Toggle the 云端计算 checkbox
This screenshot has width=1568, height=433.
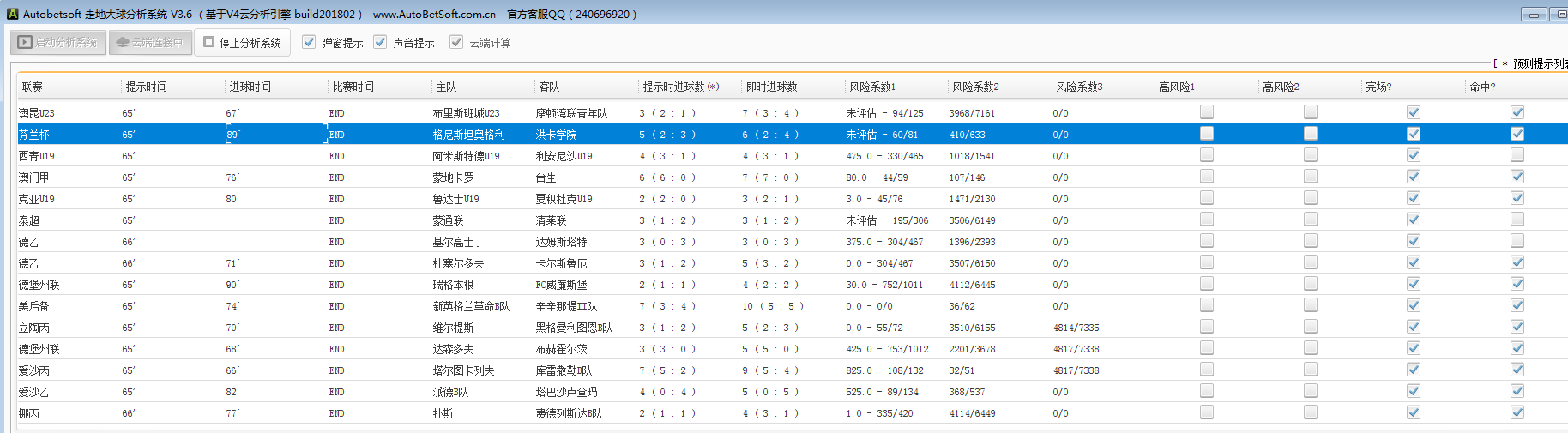456,42
